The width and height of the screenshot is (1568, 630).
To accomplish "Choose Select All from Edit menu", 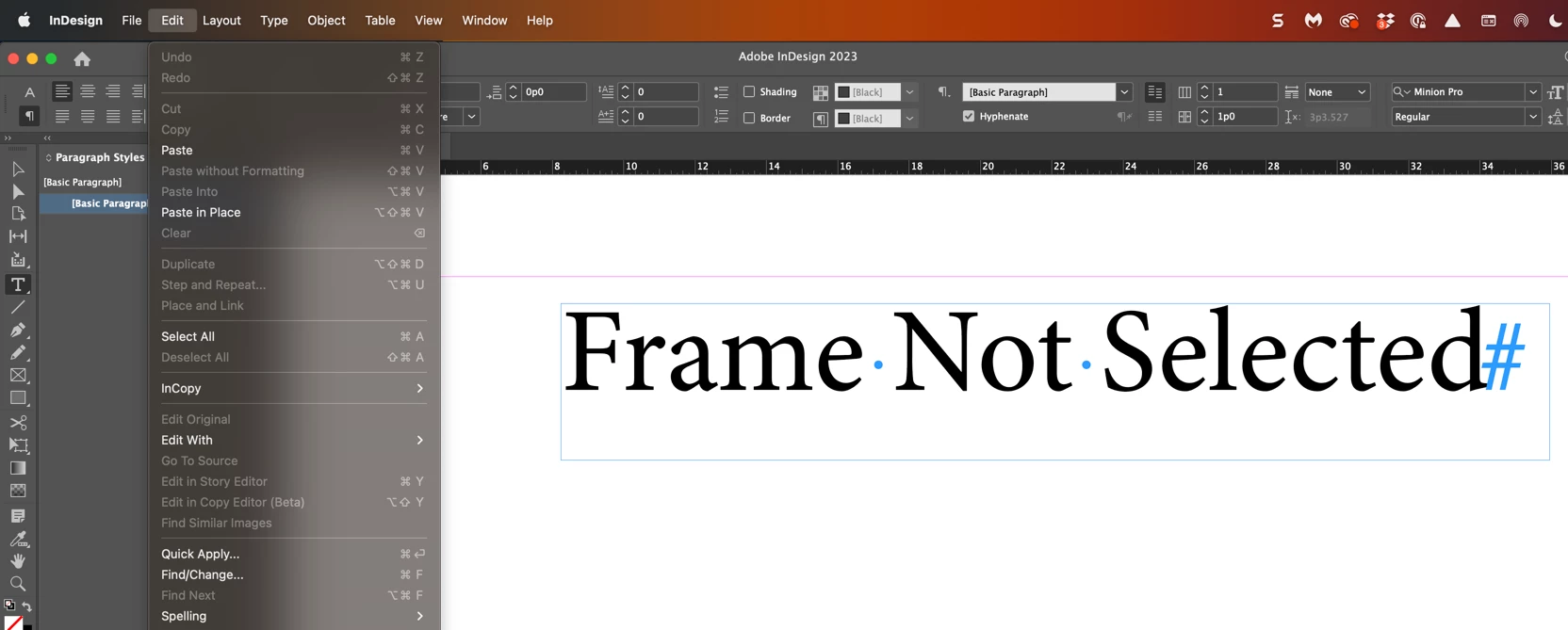I will (x=293, y=336).
